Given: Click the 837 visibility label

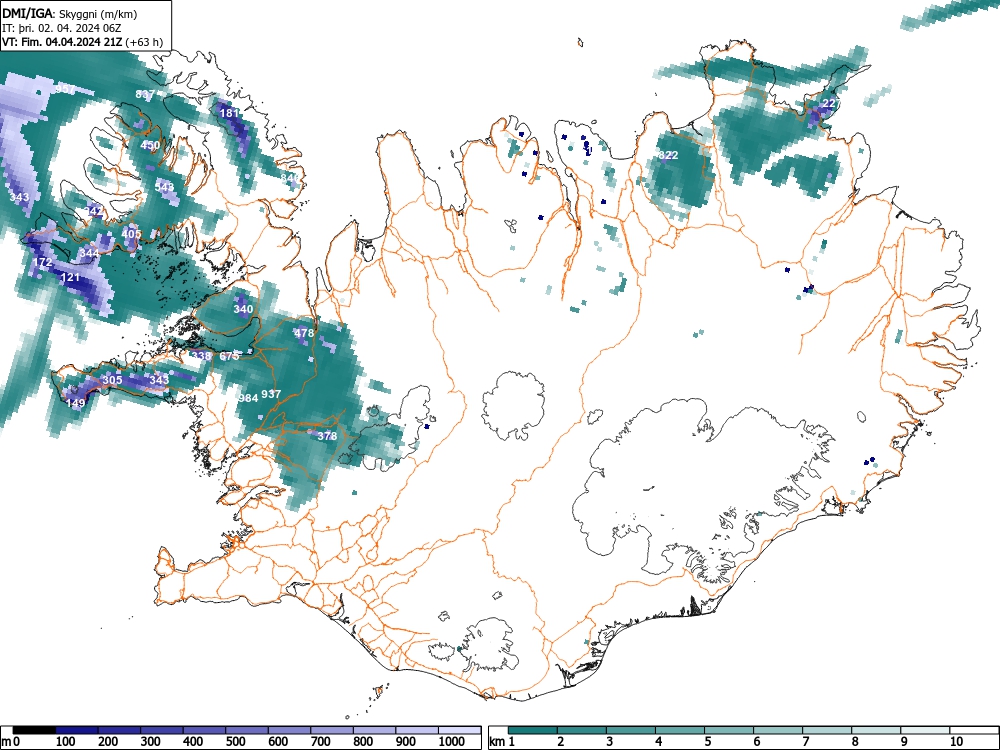Looking at the screenshot, I should coord(145,94).
